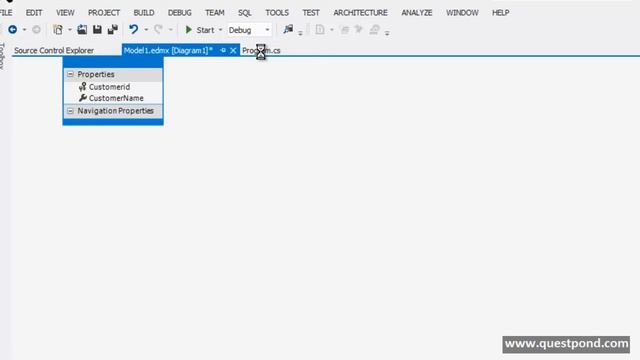Open the TOOLS menu
The height and width of the screenshot is (360, 640).
click(x=277, y=13)
